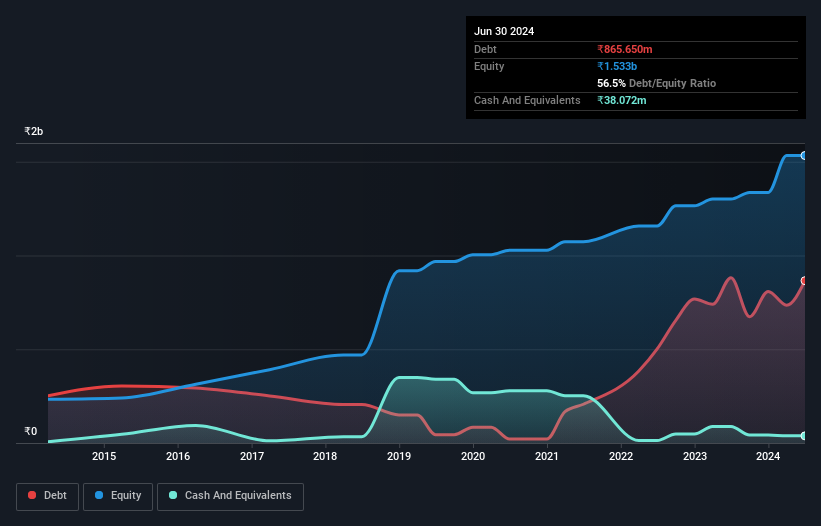Click the ₹0 y-axis label

(x=30, y=431)
